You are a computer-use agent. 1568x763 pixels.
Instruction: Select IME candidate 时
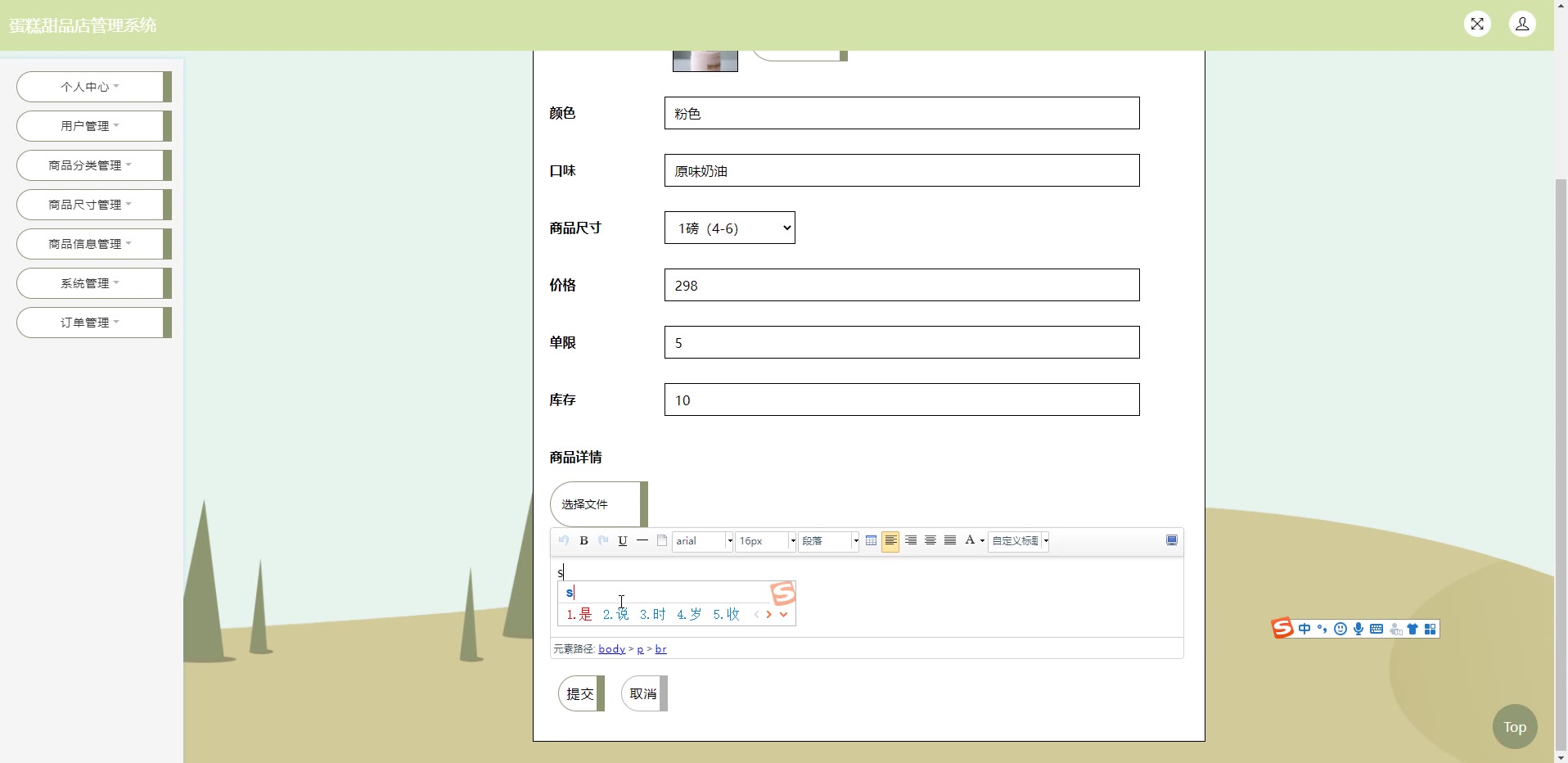[653, 614]
